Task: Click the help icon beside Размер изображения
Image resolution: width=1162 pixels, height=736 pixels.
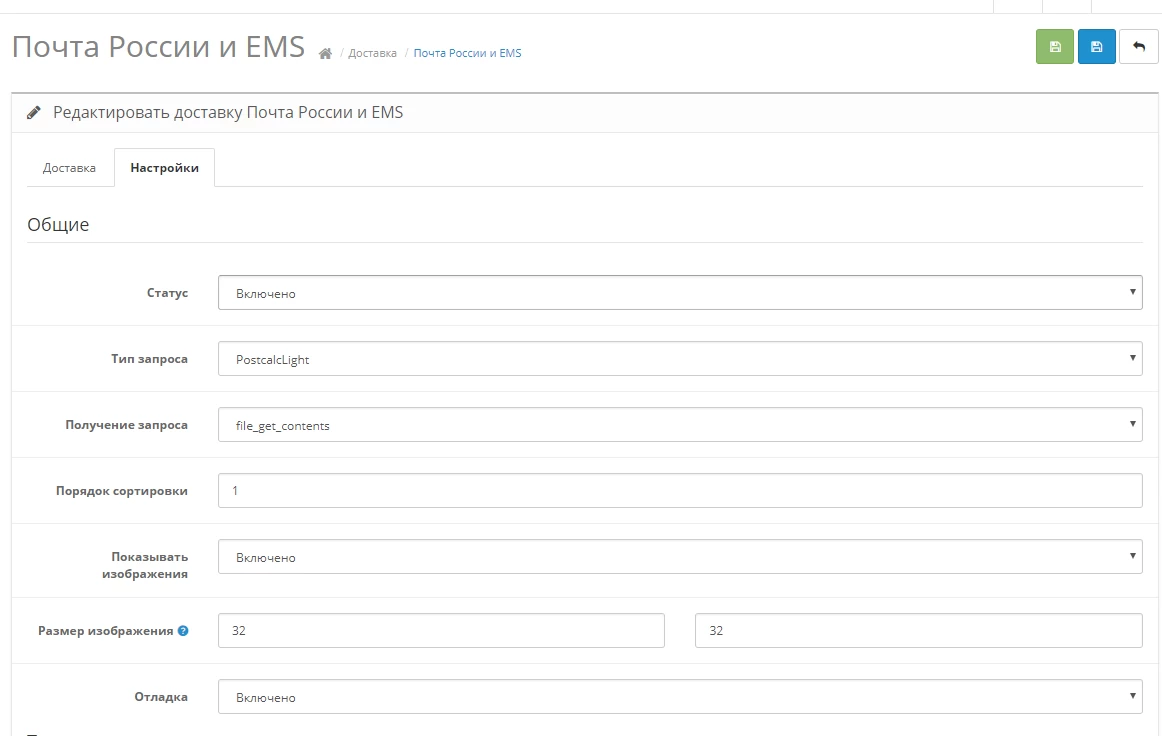Action: tap(183, 631)
